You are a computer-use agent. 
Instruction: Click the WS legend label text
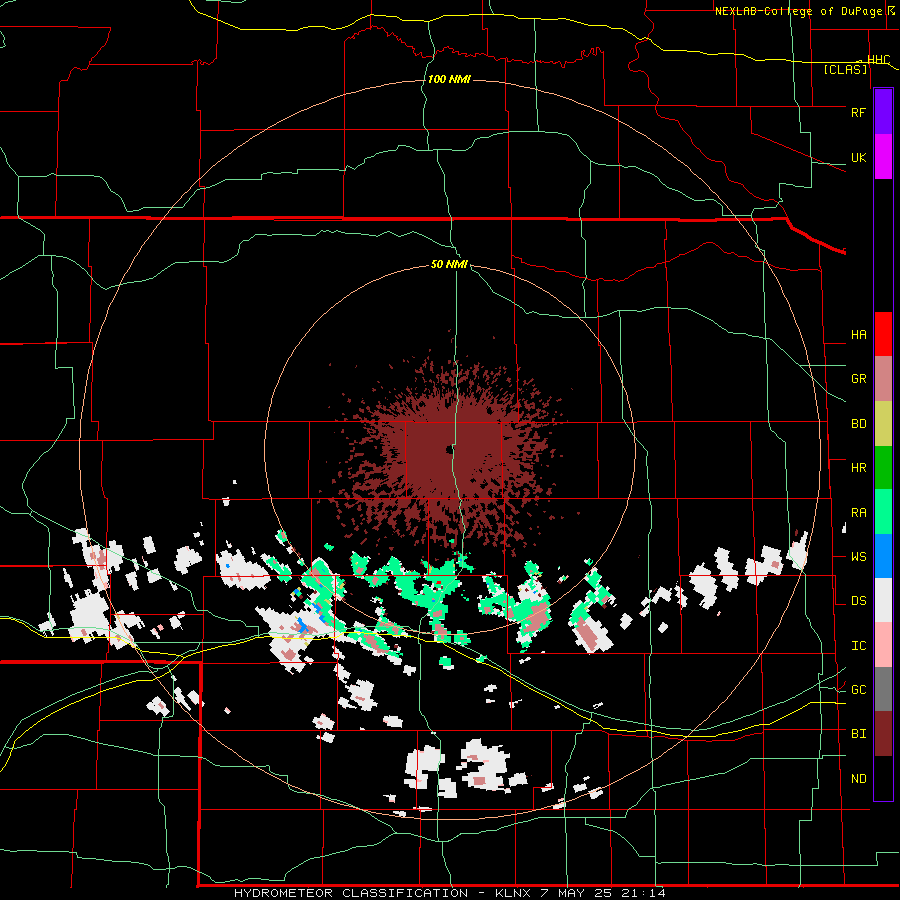tap(859, 557)
